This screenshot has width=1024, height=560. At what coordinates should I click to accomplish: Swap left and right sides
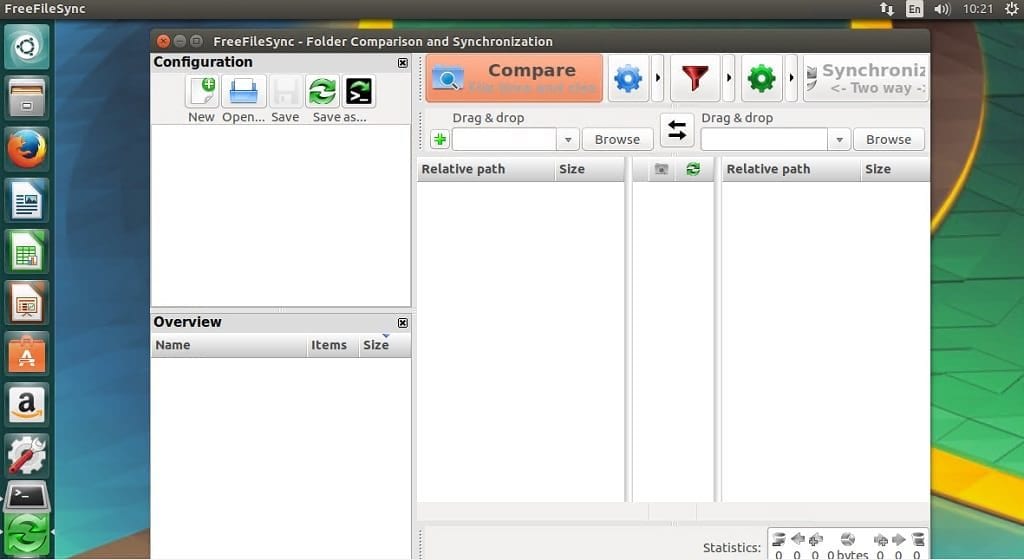[677, 131]
